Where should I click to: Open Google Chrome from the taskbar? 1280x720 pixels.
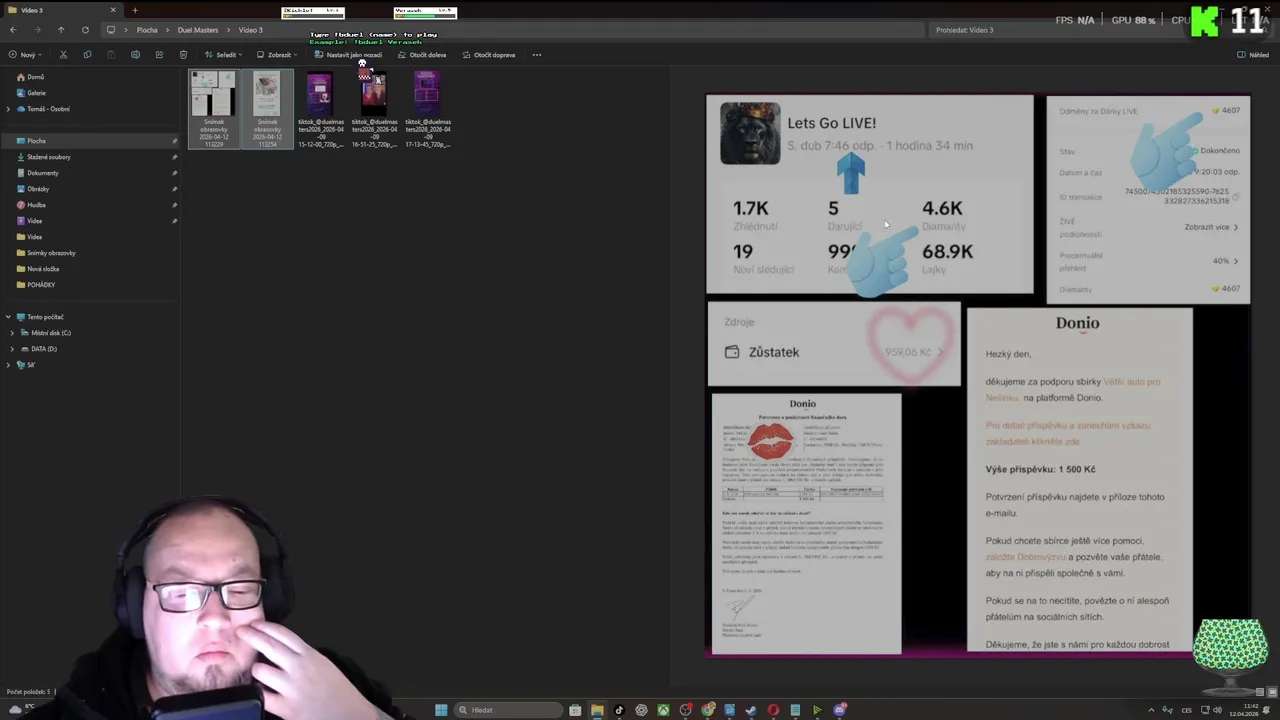(708, 710)
